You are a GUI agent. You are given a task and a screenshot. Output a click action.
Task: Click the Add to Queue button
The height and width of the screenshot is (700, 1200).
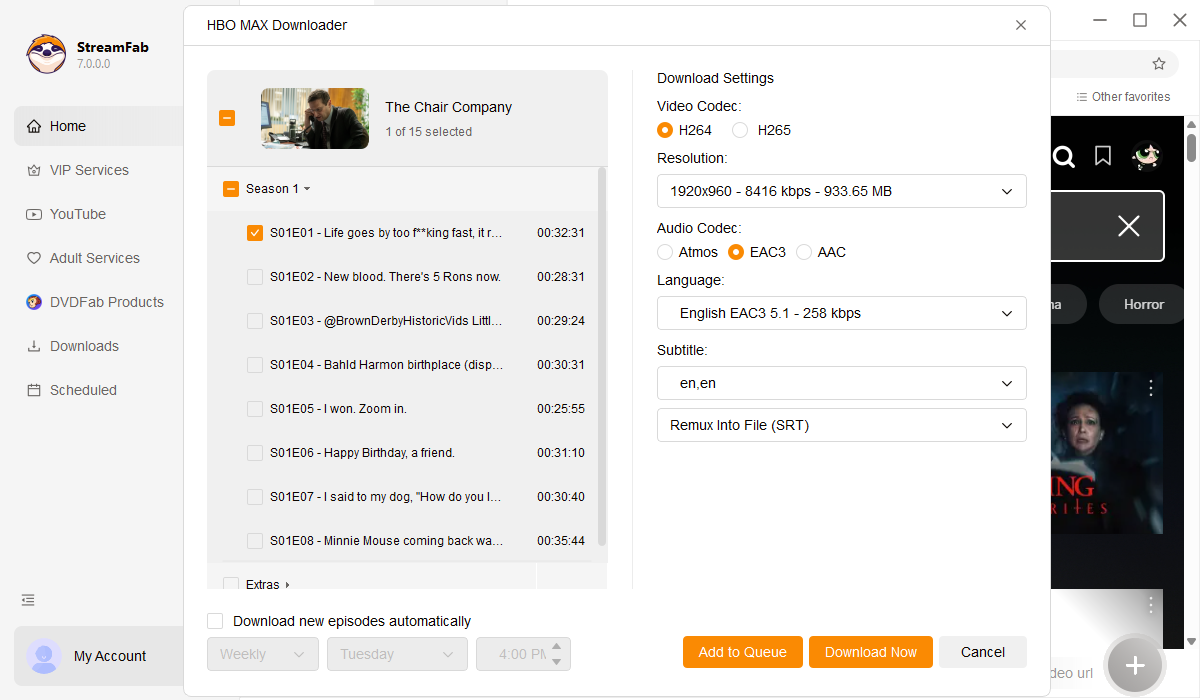coord(742,652)
